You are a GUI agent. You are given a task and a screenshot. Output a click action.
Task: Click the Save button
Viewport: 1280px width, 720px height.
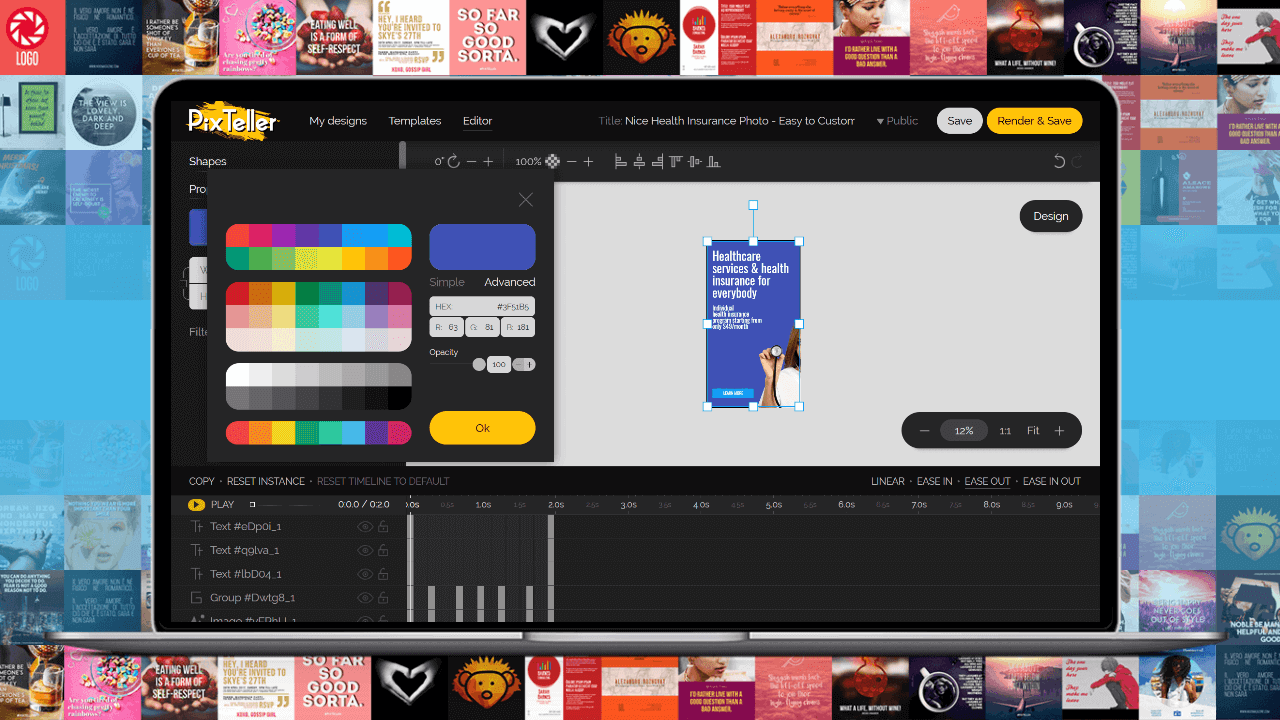click(959, 121)
